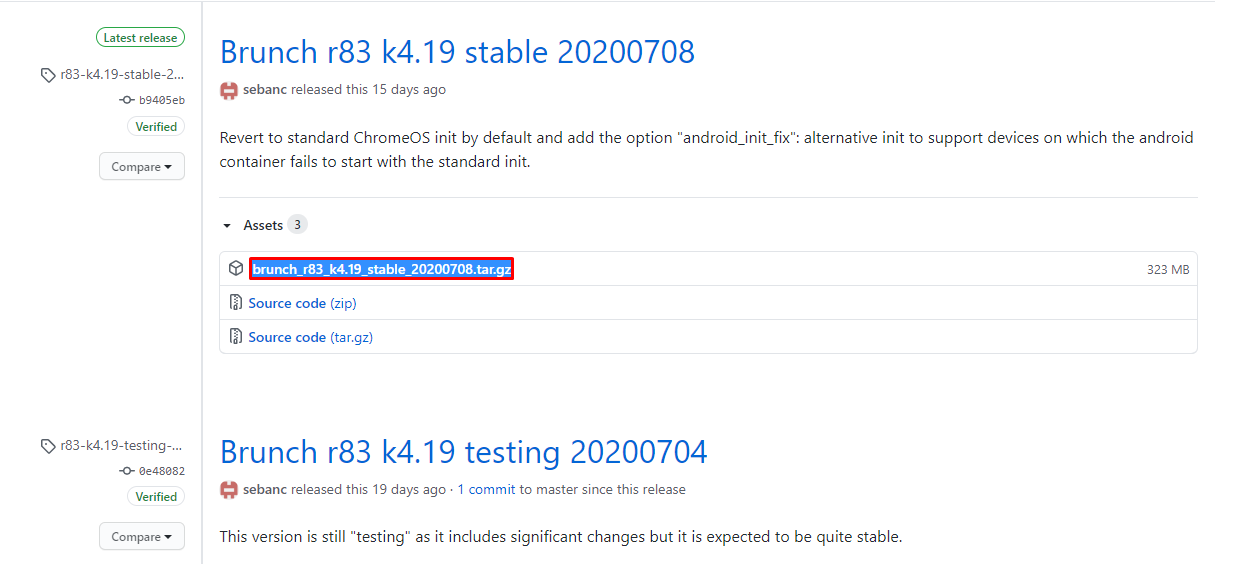Download Source code (zip)

click(302, 303)
